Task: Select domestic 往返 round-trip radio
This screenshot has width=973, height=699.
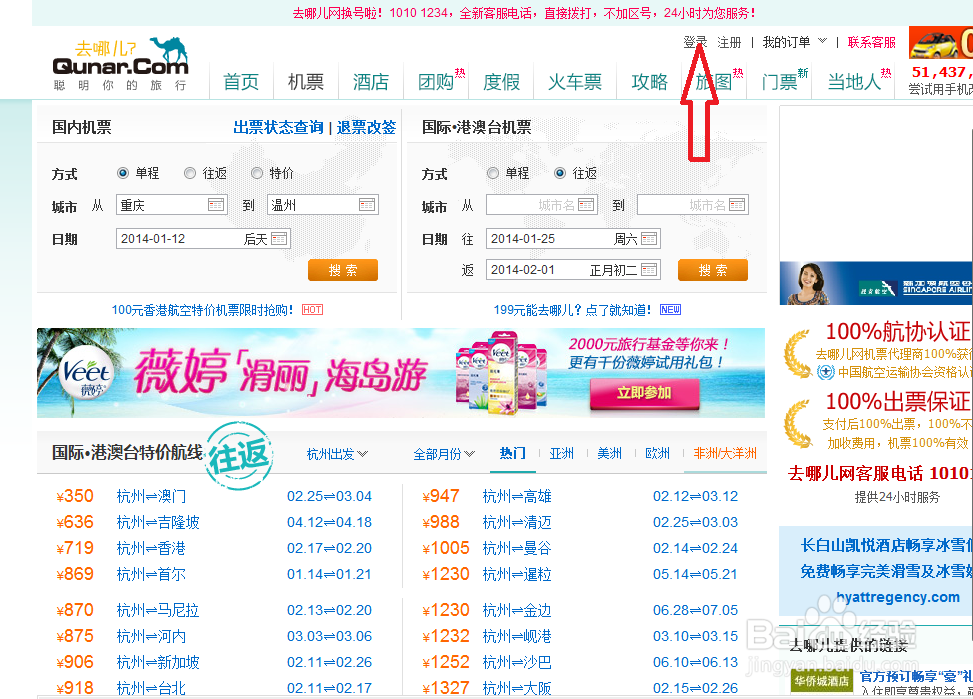Action: pyautogui.click(x=190, y=173)
